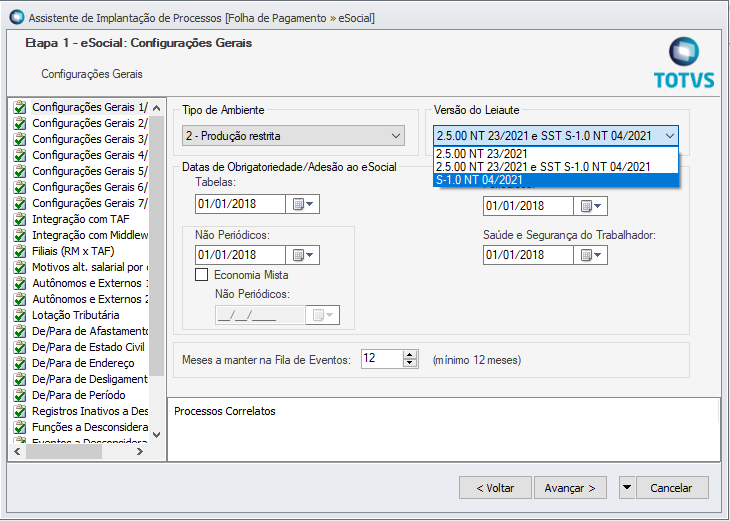Screen dimensions: 730x521
Task: Click the Avançar button
Action: tap(570, 488)
